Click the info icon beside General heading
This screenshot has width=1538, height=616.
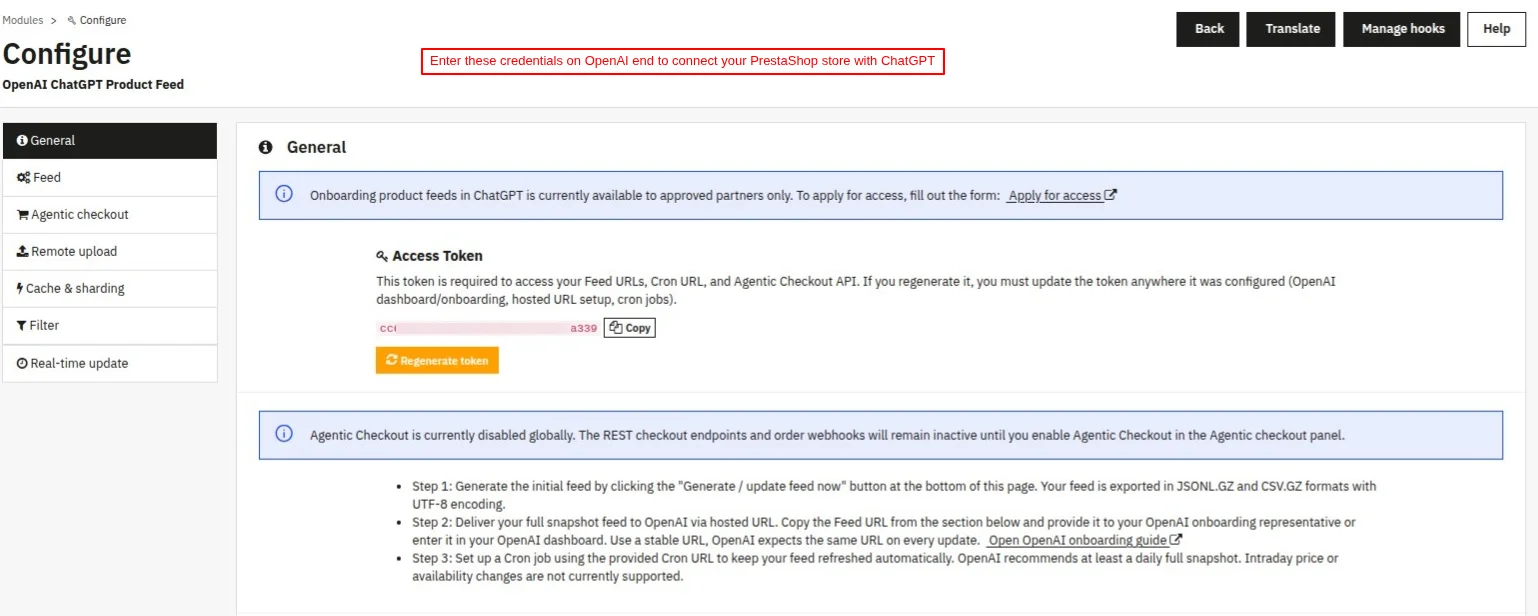pos(266,147)
